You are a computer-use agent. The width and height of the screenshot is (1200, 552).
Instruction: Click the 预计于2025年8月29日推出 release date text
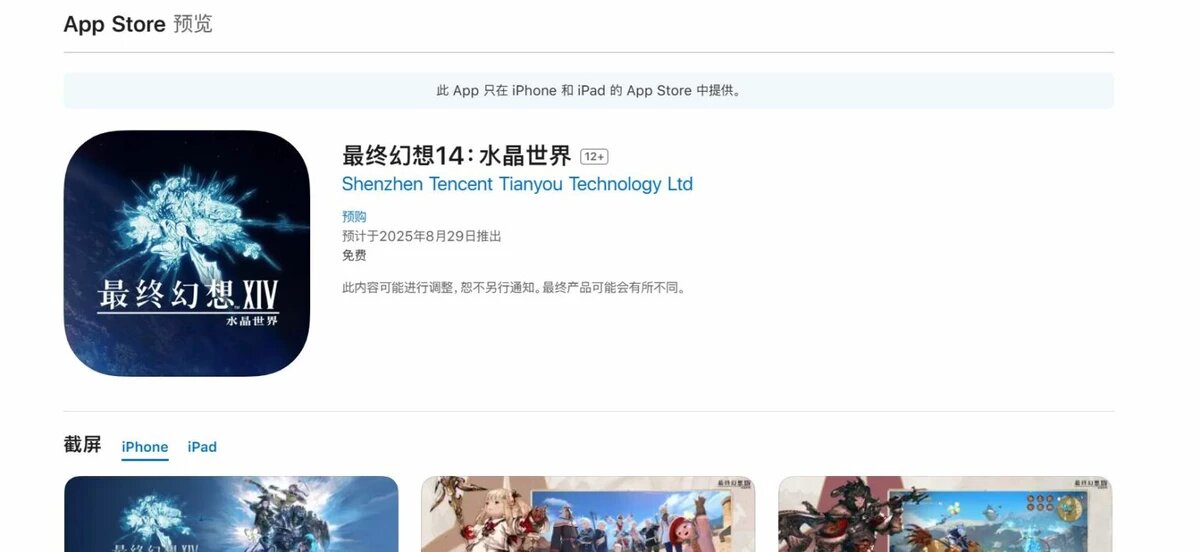coord(421,236)
